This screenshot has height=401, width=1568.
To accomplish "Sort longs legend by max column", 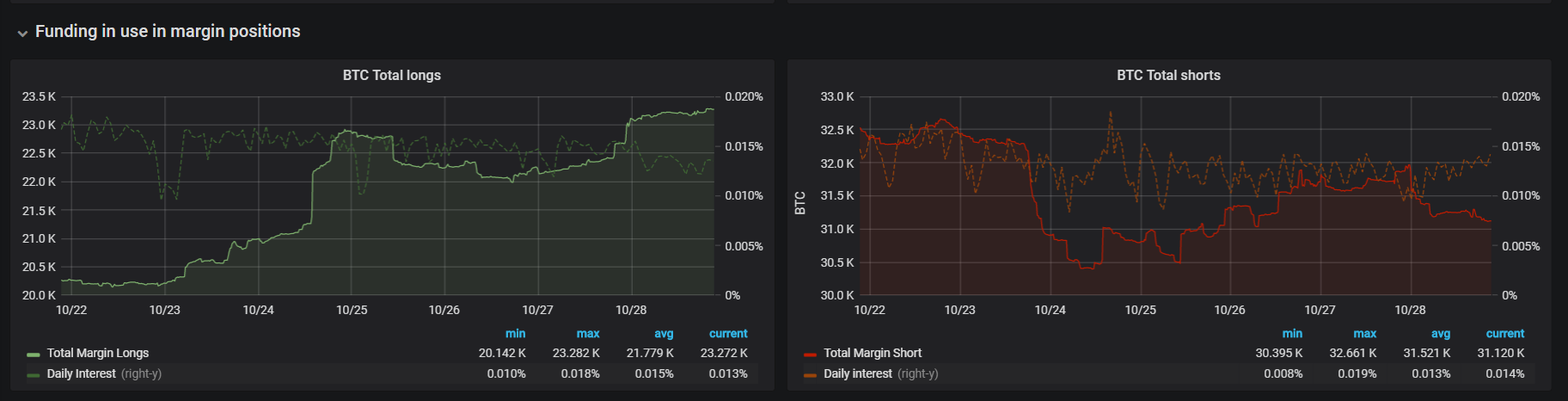I will pyautogui.click(x=588, y=333).
